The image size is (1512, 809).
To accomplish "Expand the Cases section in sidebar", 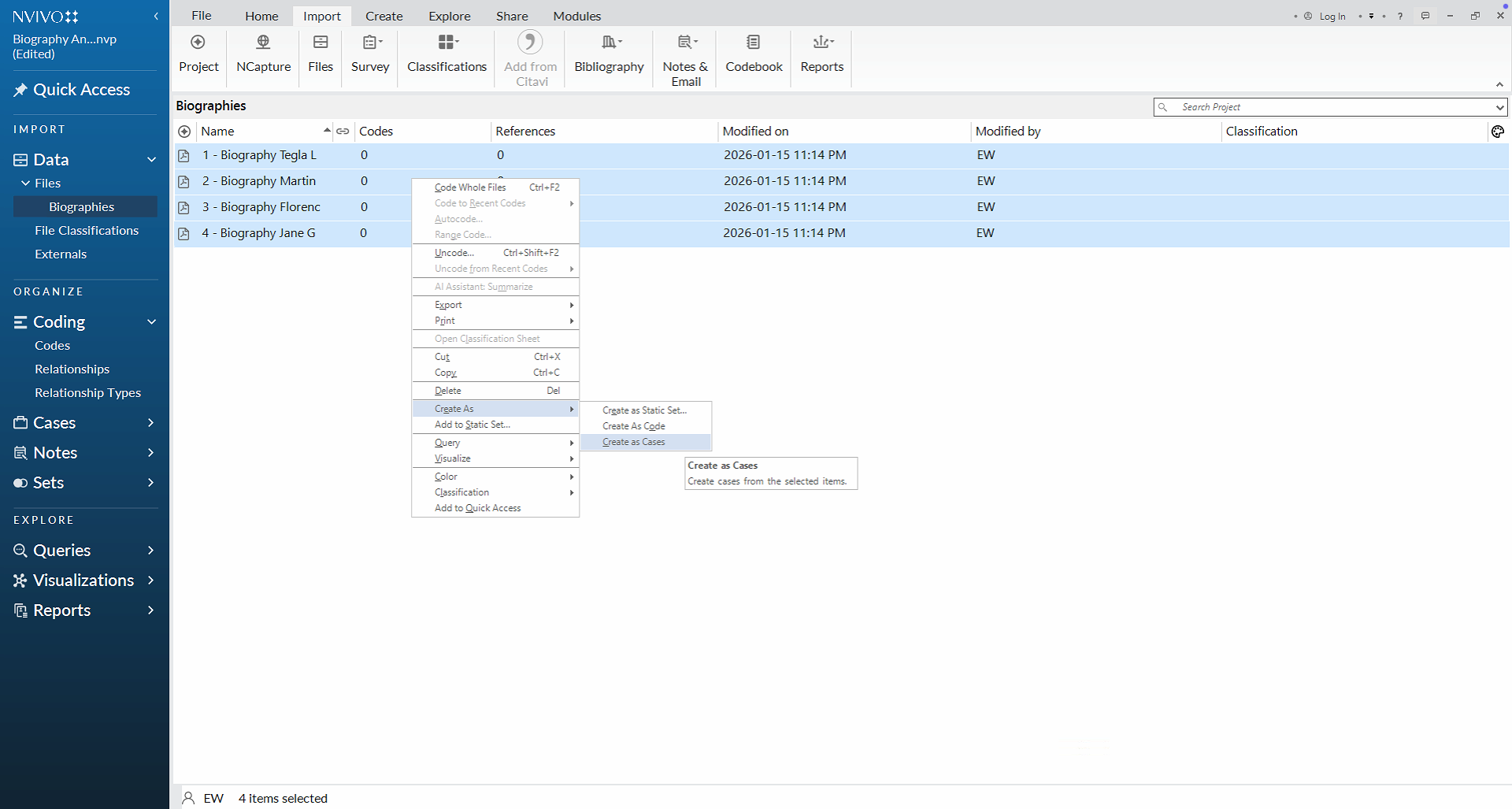I will point(150,423).
